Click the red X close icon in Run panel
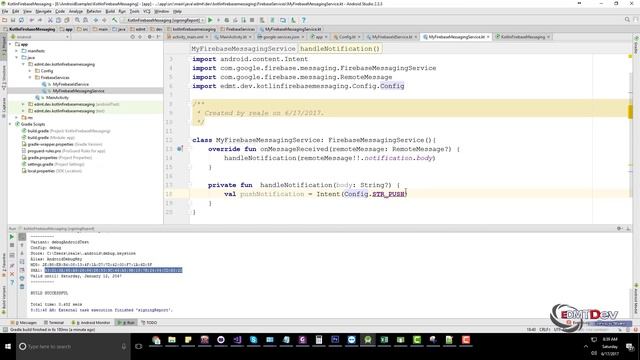 (x=12, y=274)
